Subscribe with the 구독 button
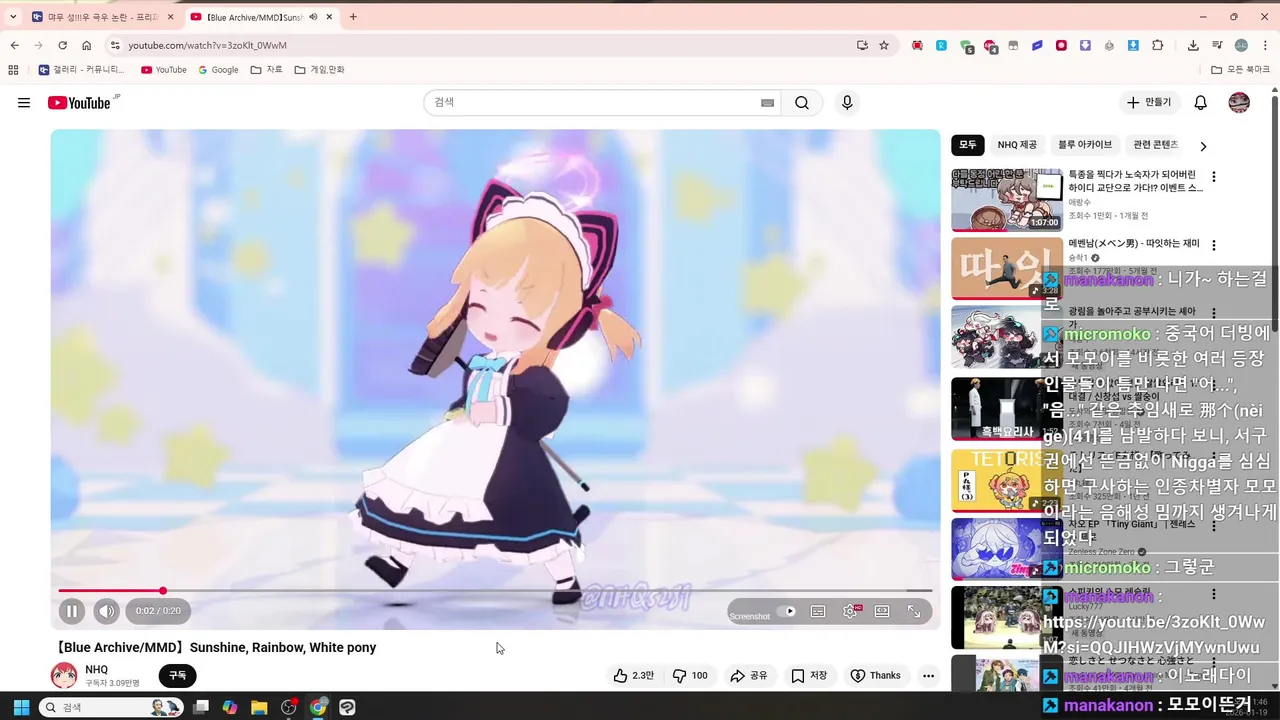The height and width of the screenshot is (720, 1280). click(177, 676)
